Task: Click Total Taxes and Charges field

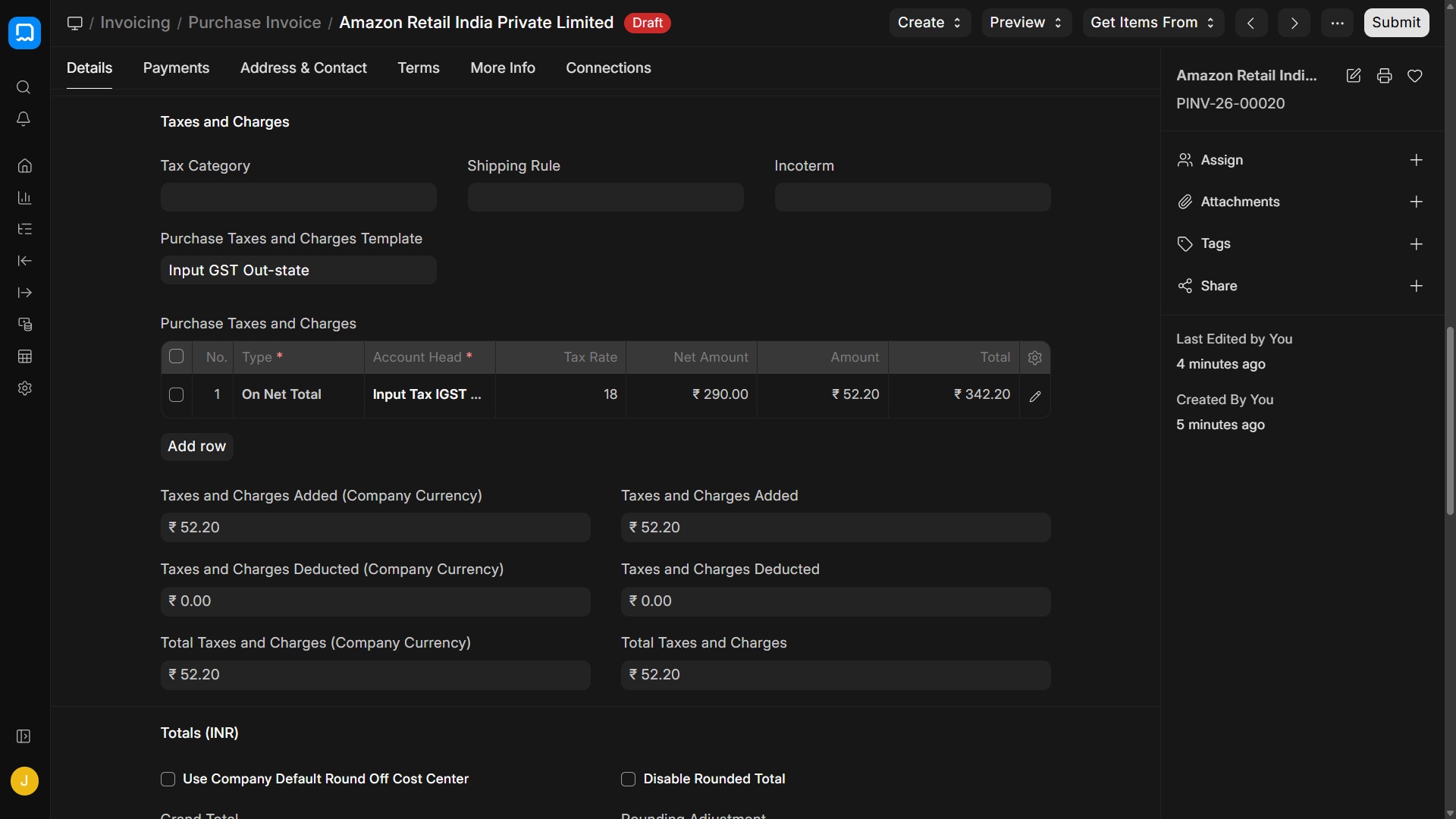Action: pyautogui.click(x=836, y=675)
